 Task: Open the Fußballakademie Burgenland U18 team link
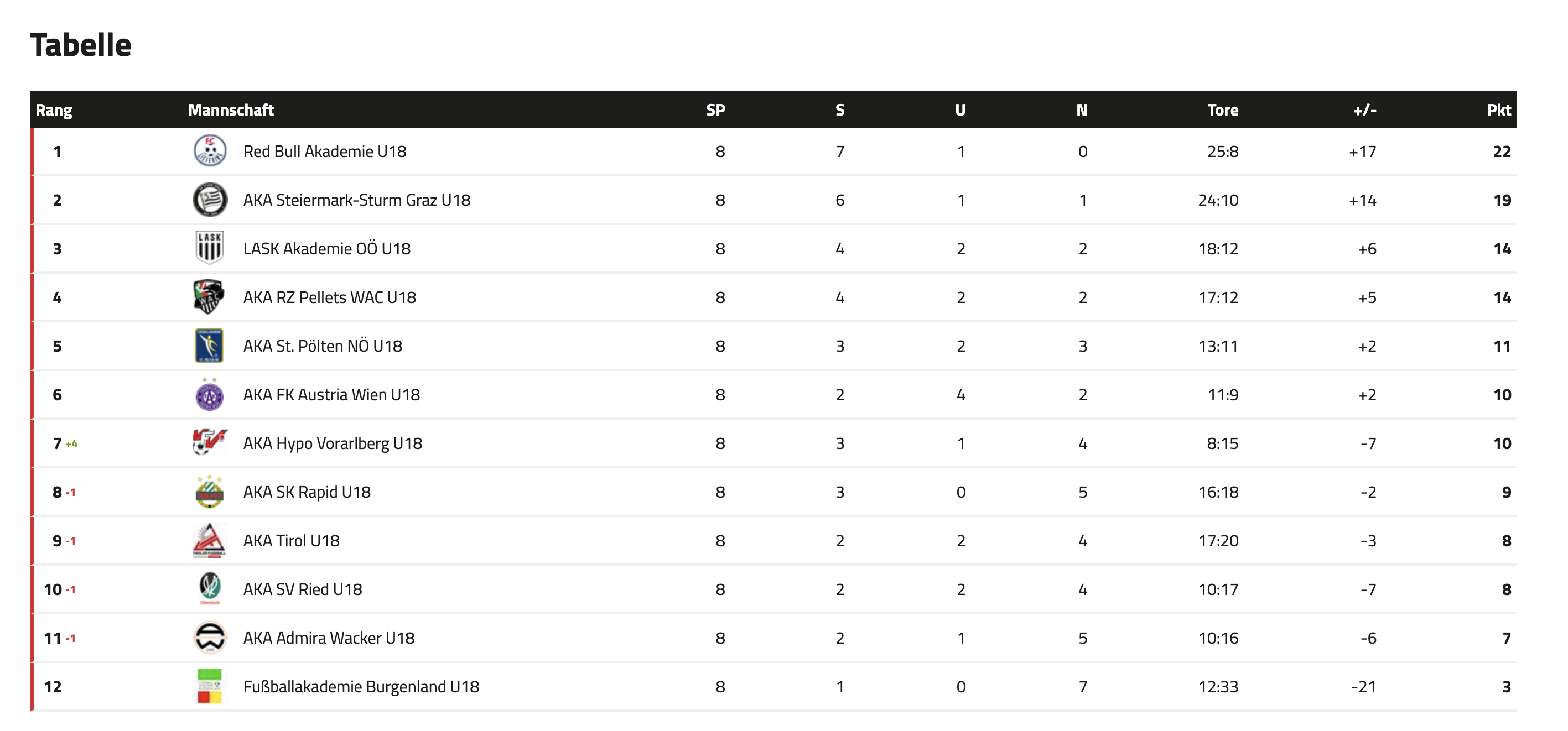[361, 687]
